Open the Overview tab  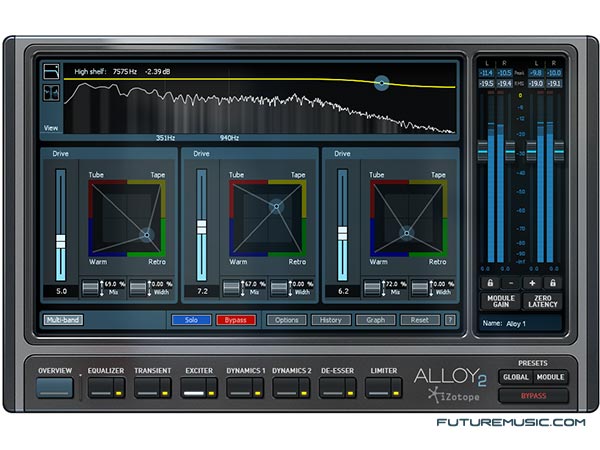[x=55, y=388]
